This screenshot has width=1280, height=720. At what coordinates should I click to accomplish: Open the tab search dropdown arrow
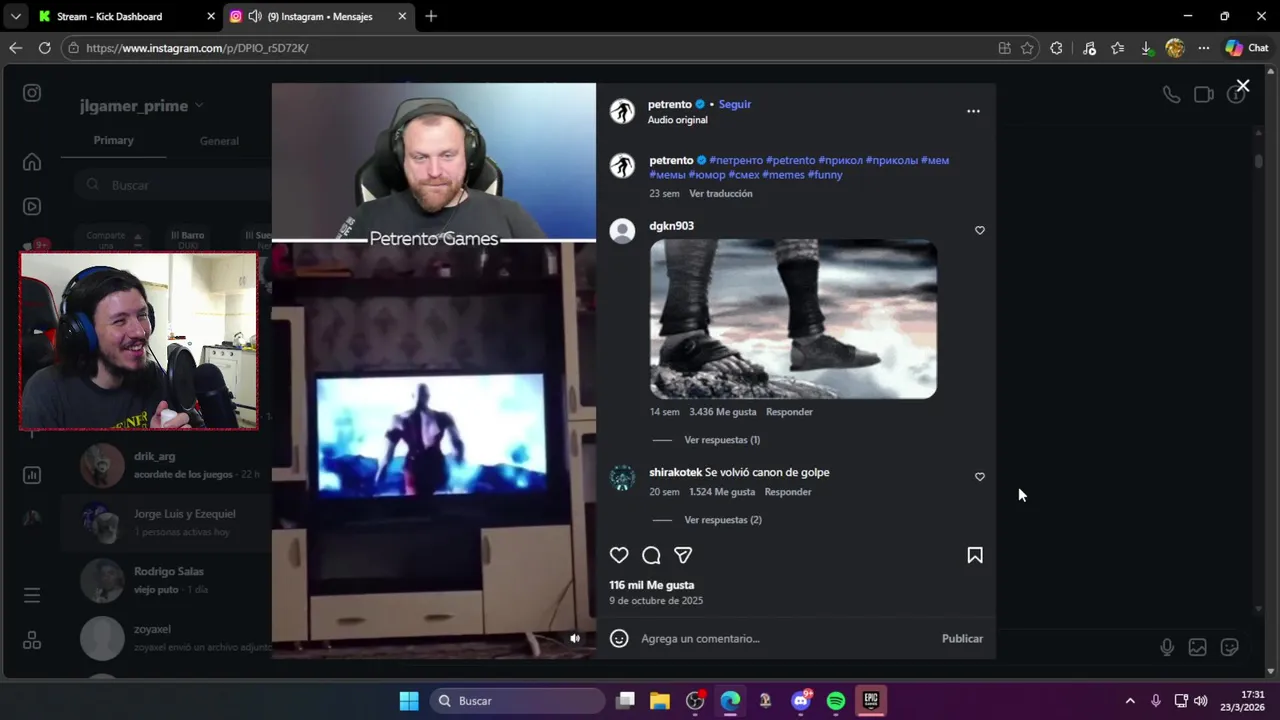[x=15, y=16]
